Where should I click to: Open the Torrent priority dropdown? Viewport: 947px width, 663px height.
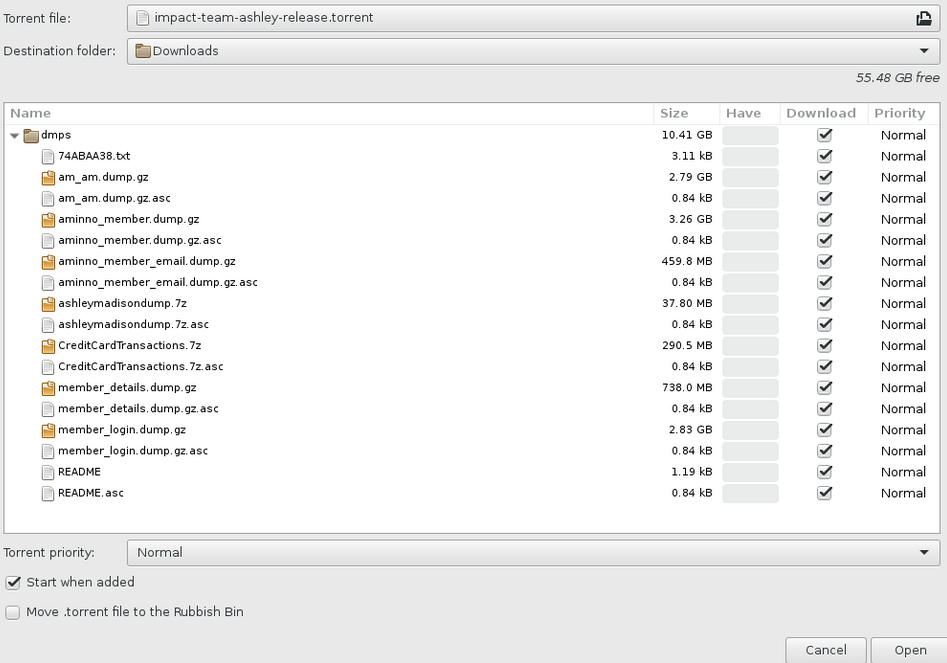click(x=533, y=552)
